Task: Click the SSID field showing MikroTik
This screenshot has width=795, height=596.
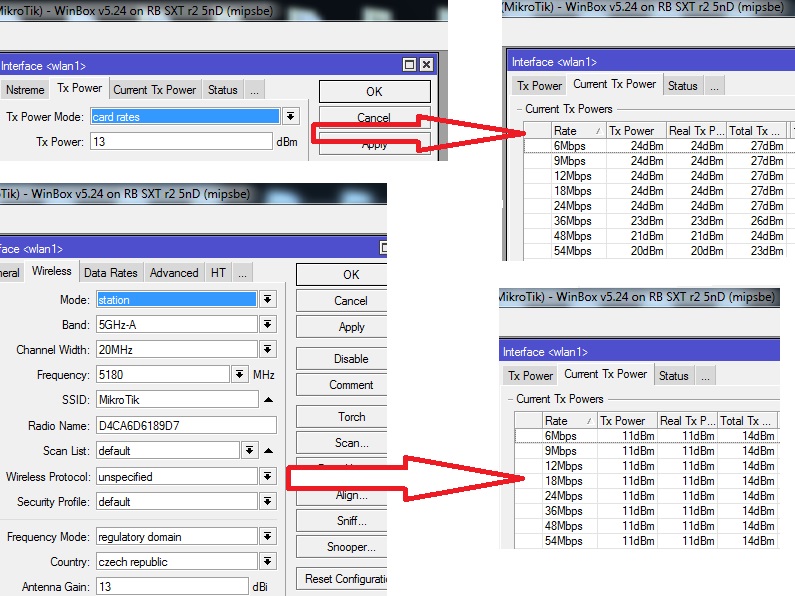Action: [x=177, y=400]
